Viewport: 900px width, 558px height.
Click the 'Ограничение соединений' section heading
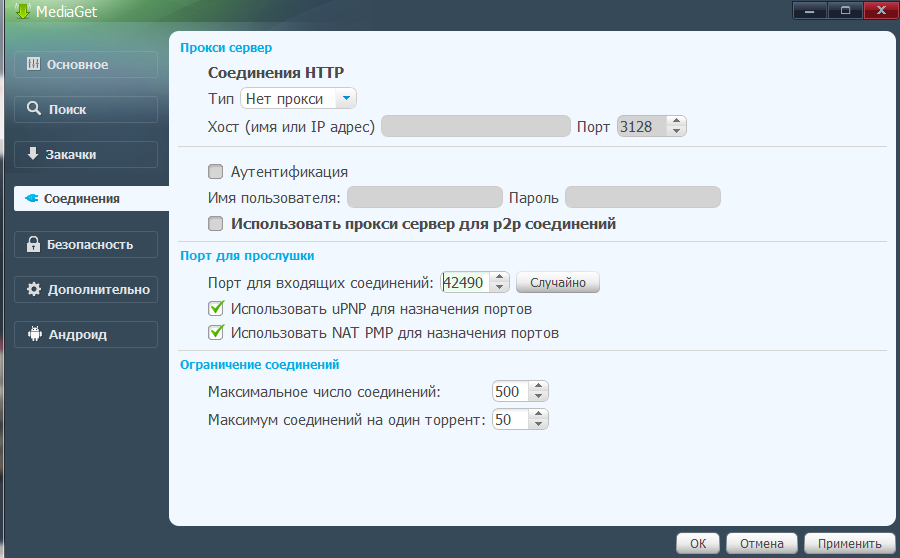tap(259, 365)
